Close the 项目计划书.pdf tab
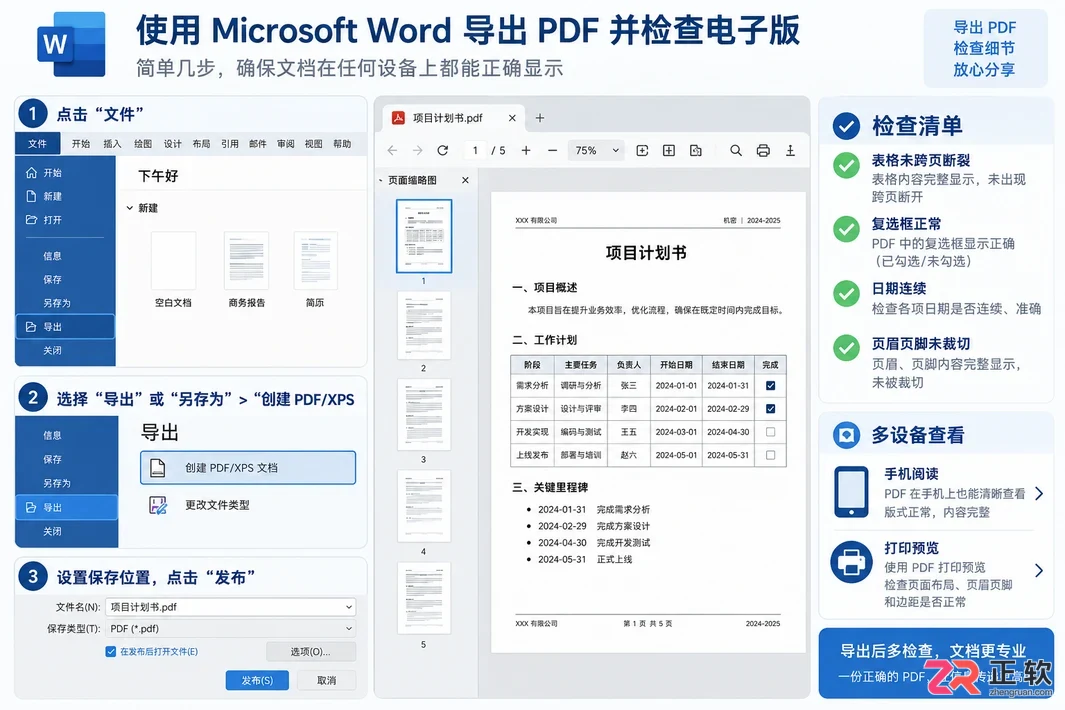 tap(512, 118)
